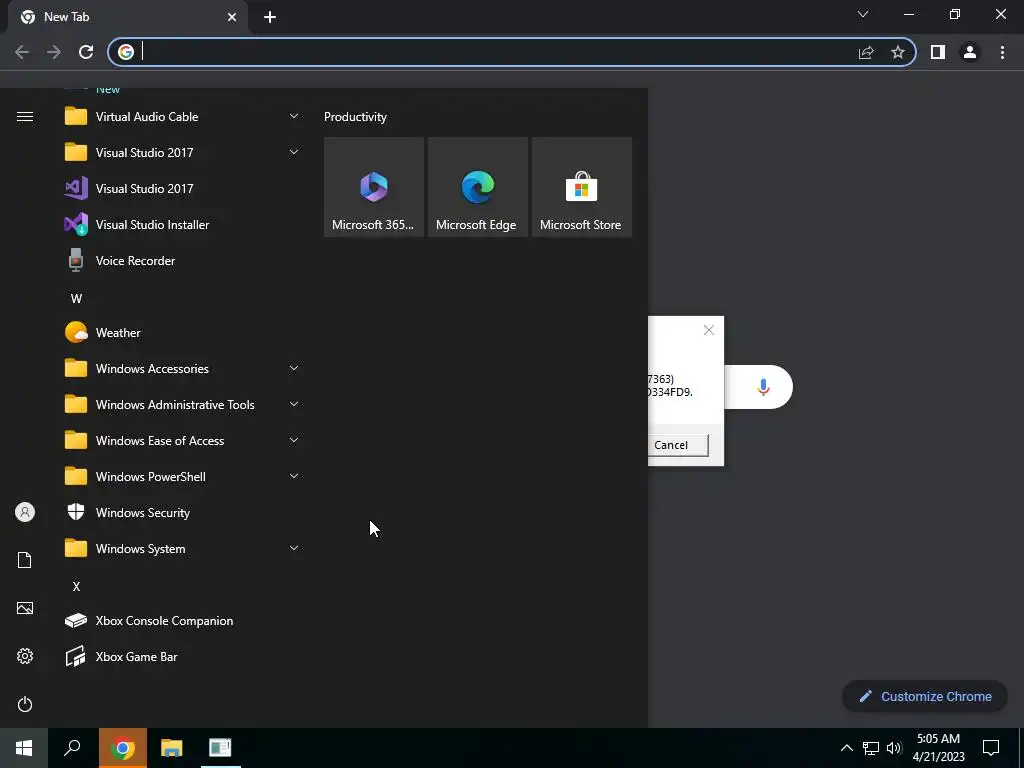Launch Xbox Console Companion
The image size is (1024, 768).
182,620
